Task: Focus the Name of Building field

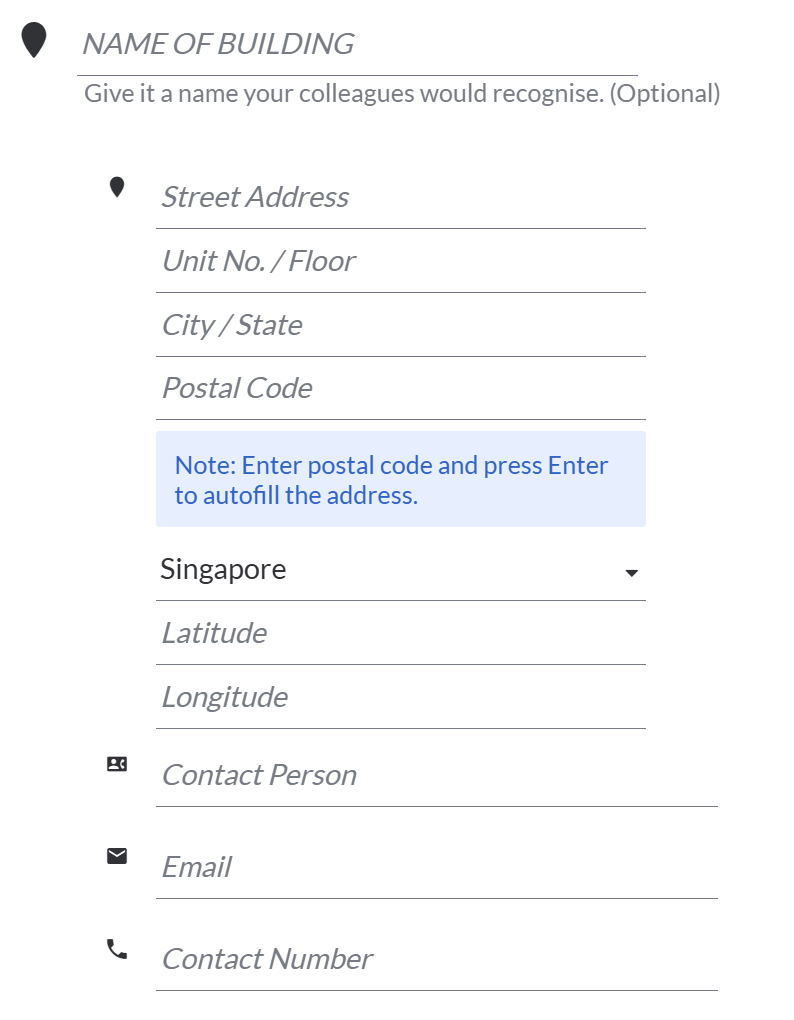Action: pos(356,44)
